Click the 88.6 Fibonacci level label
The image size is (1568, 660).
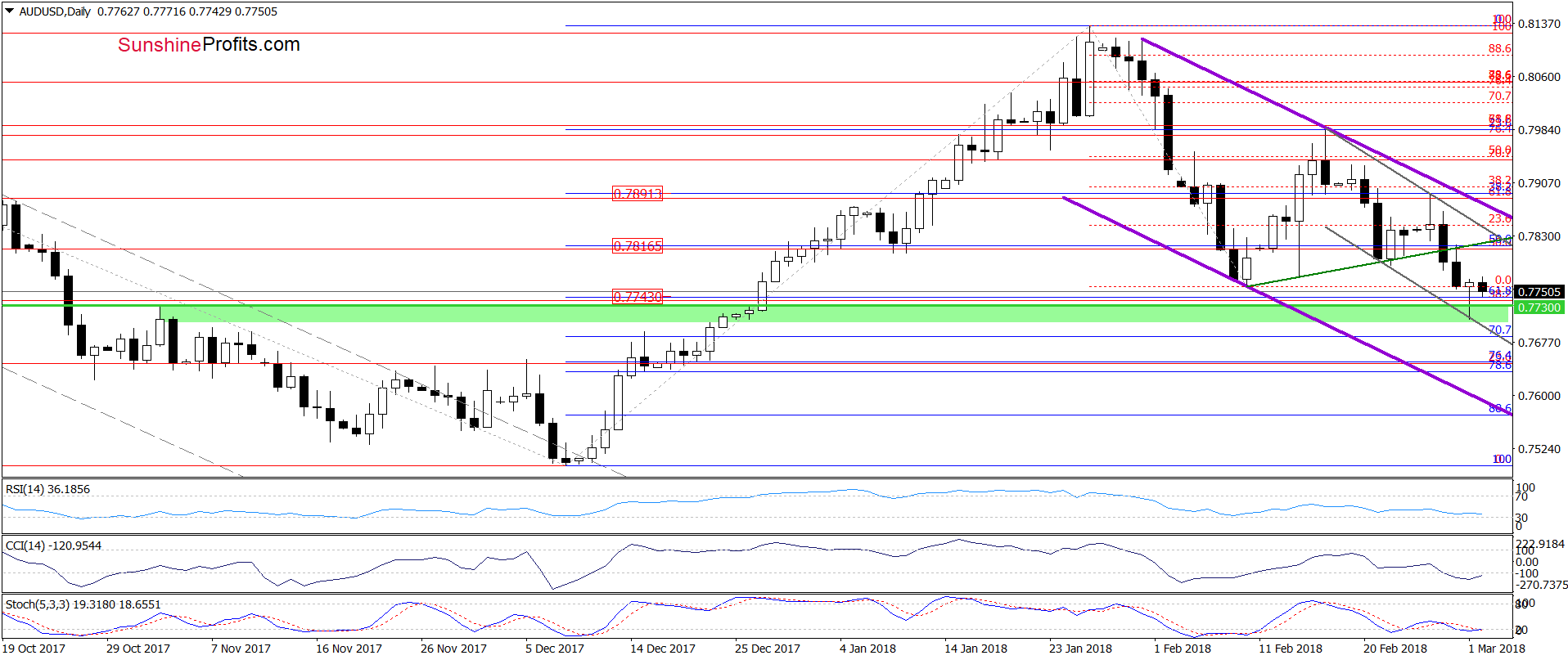click(1499, 49)
